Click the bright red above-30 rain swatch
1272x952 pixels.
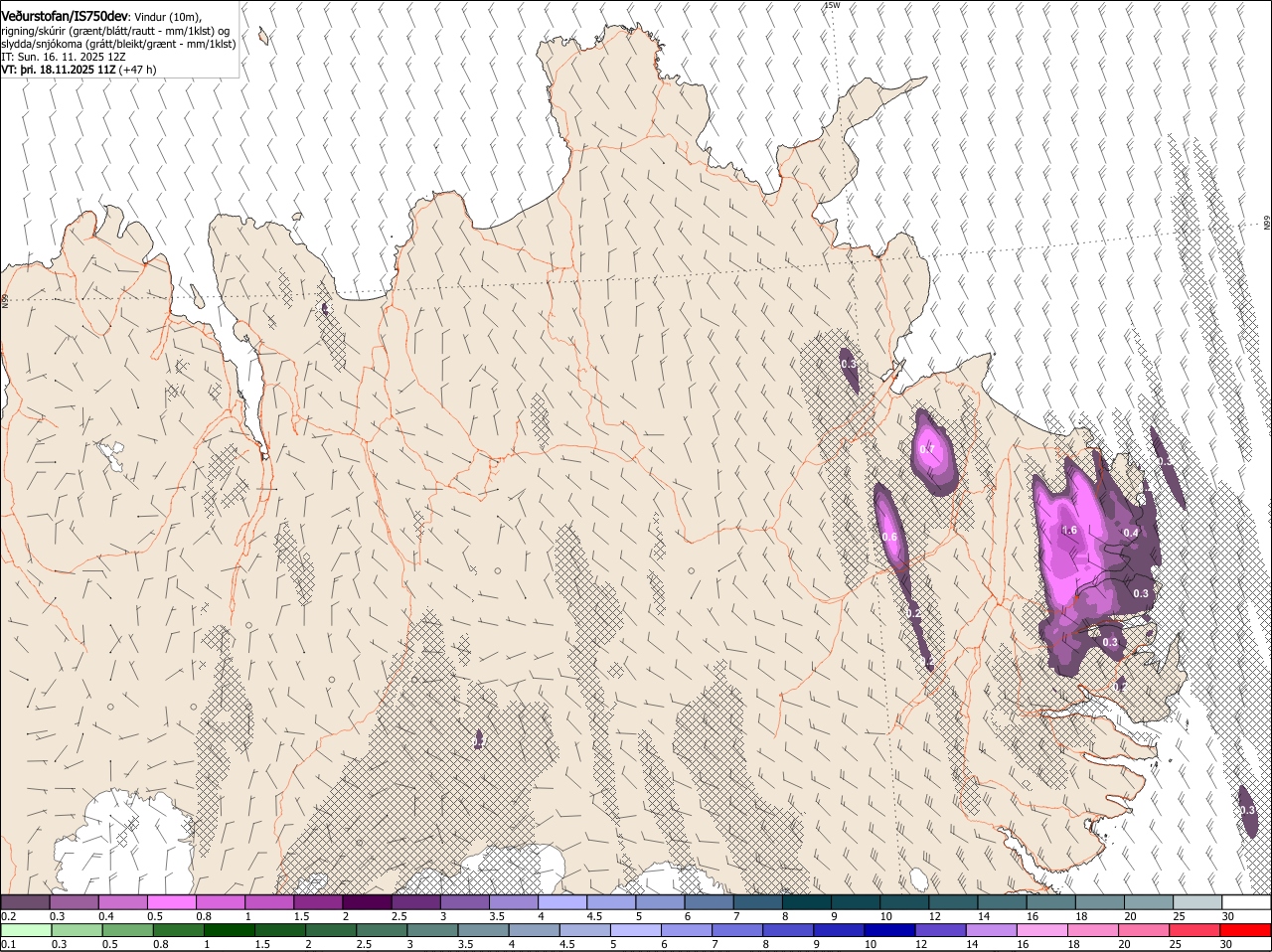pyautogui.click(x=1246, y=930)
